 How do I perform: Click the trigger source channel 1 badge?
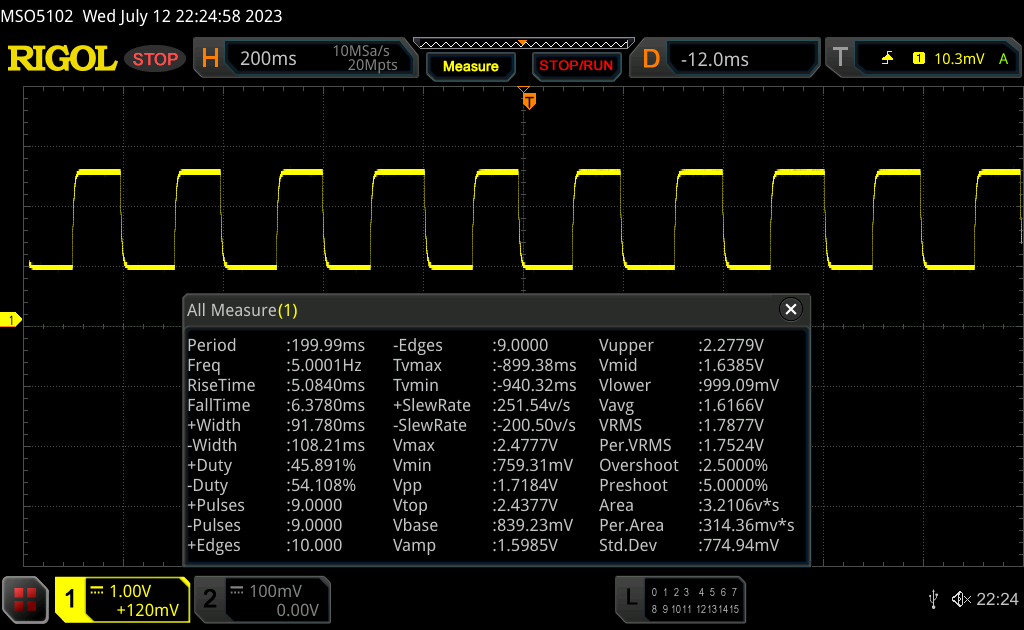point(918,59)
